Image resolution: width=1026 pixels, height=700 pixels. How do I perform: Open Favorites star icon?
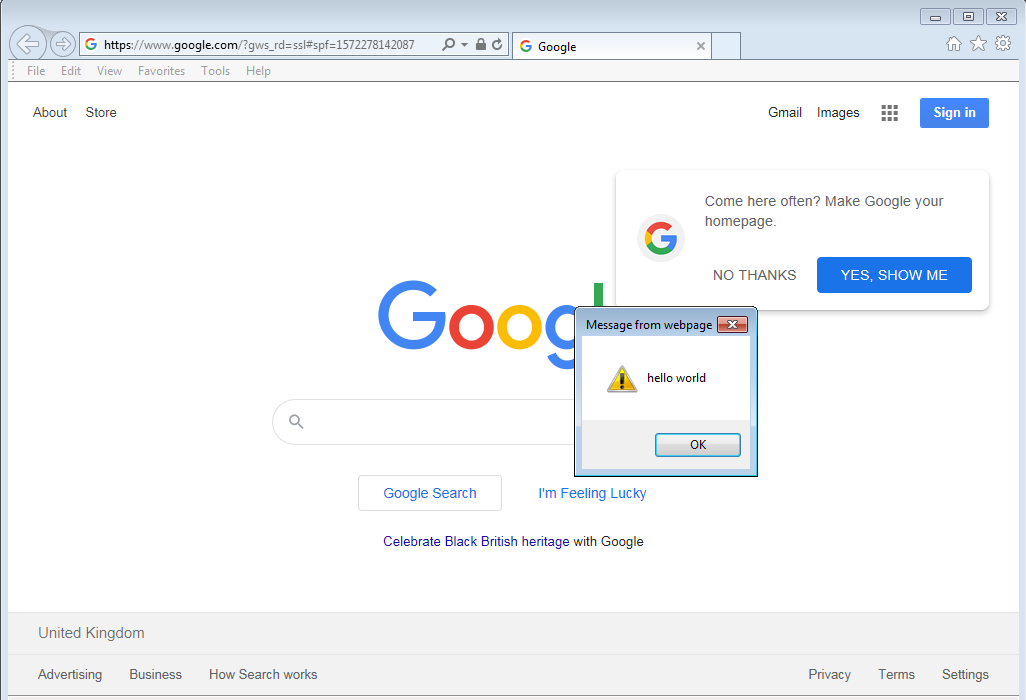[x=978, y=44]
